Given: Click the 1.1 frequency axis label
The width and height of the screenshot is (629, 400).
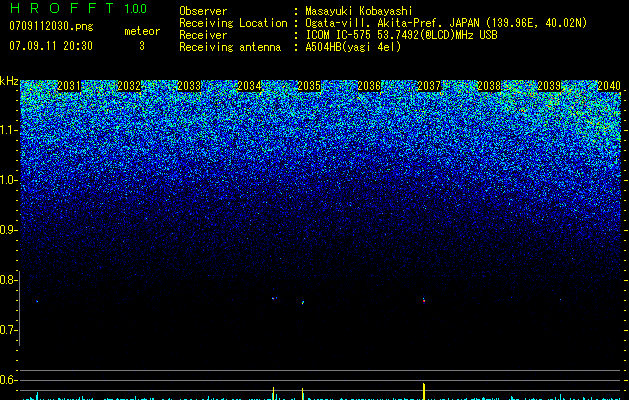Looking at the screenshot, I should tap(8, 130).
